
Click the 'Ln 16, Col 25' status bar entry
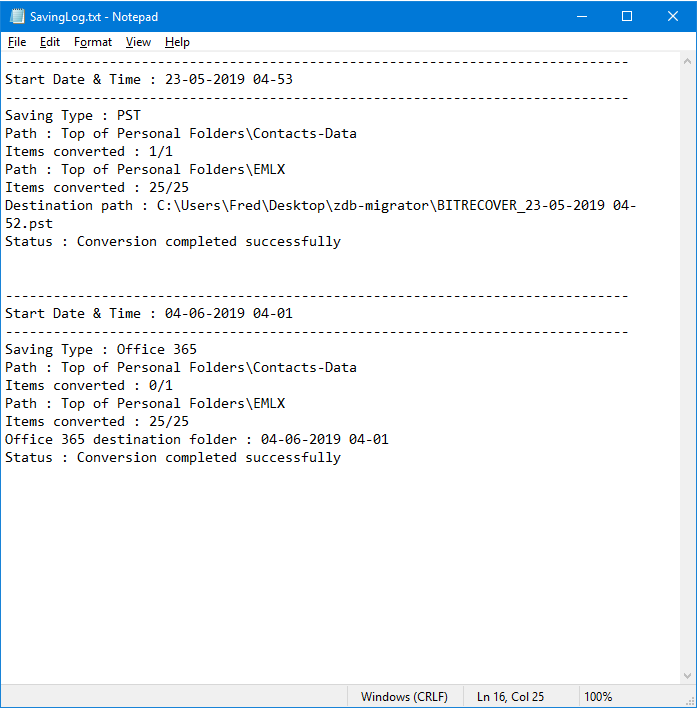point(510,697)
